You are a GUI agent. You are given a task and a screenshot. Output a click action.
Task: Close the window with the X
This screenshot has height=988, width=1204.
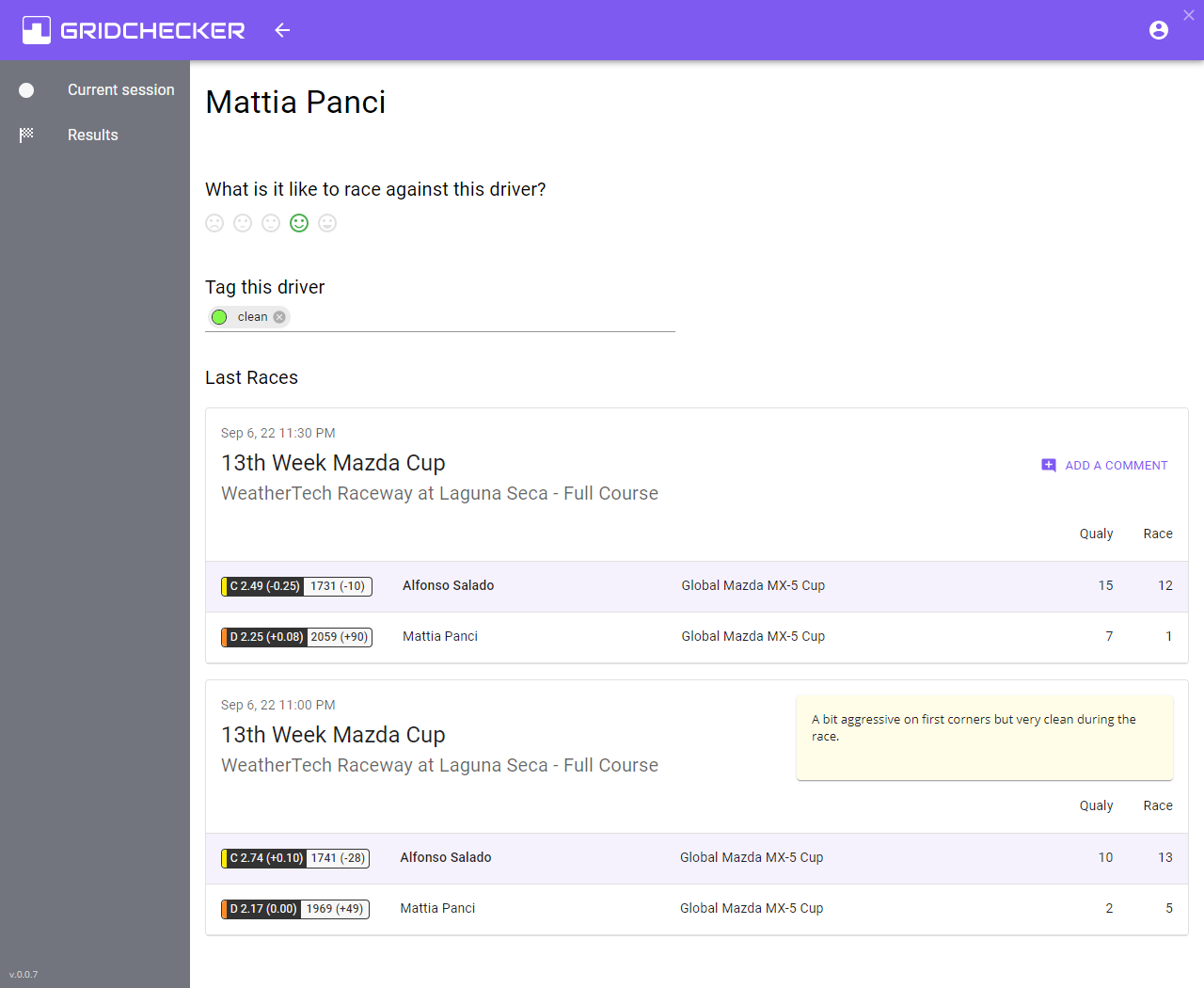coord(1189,15)
